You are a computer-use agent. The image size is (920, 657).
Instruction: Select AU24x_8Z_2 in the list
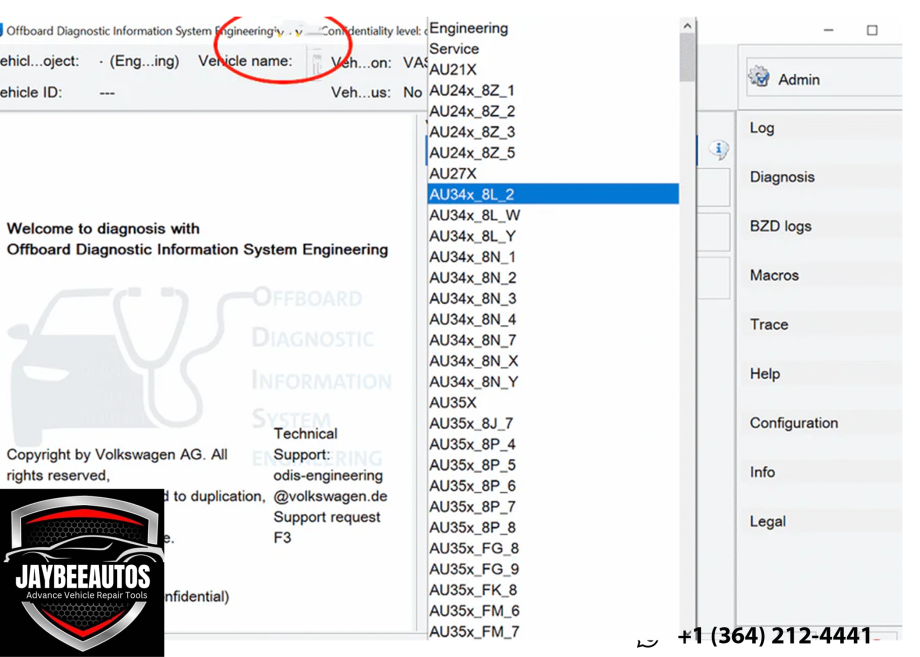[553, 111]
